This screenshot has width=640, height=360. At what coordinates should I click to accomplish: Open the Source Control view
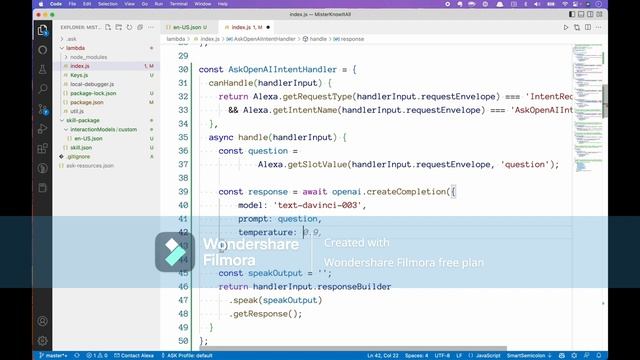coord(42,109)
